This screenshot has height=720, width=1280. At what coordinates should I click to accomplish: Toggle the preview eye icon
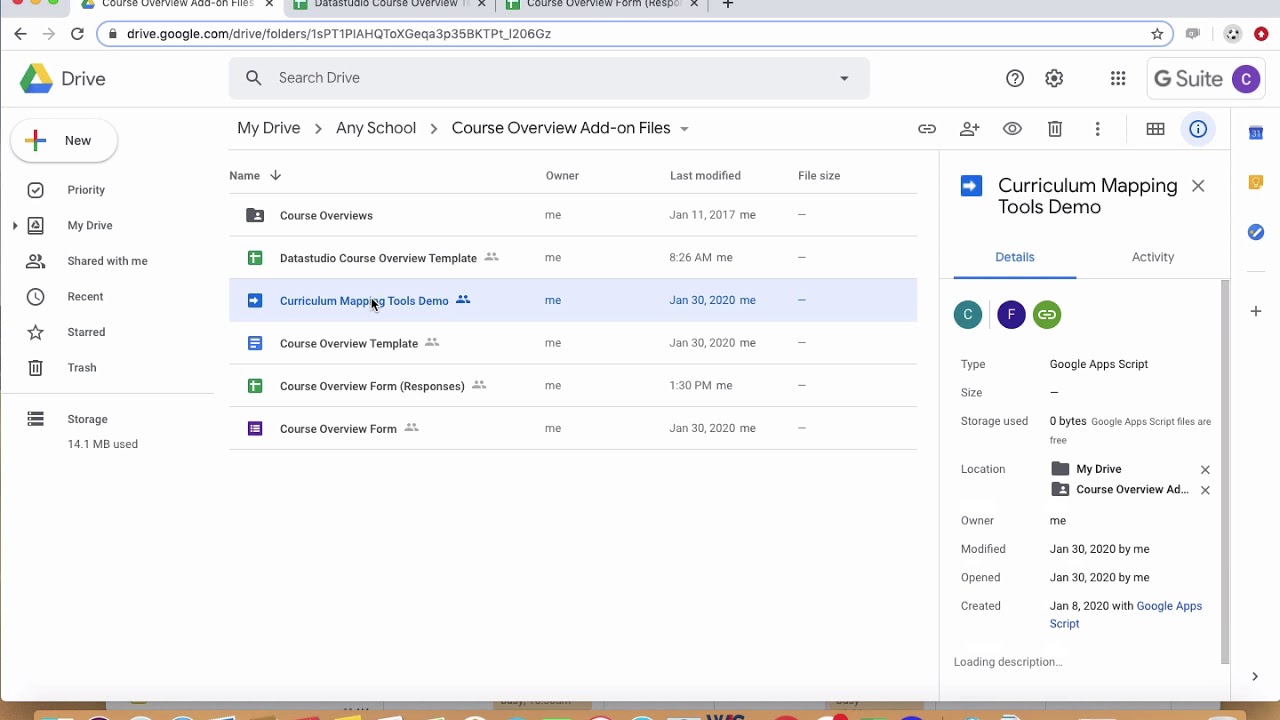tap(1012, 129)
